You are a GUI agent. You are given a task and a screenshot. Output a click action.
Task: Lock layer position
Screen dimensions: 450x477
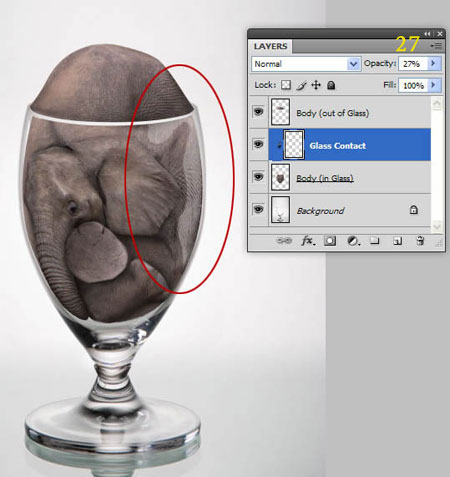pos(316,85)
